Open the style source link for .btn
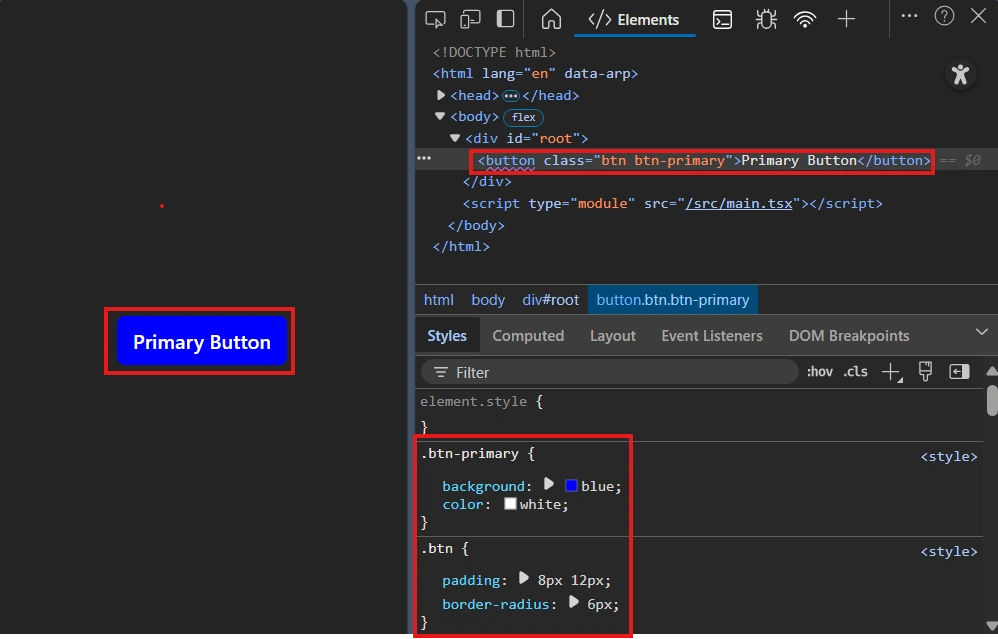 [x=948, y=552]
